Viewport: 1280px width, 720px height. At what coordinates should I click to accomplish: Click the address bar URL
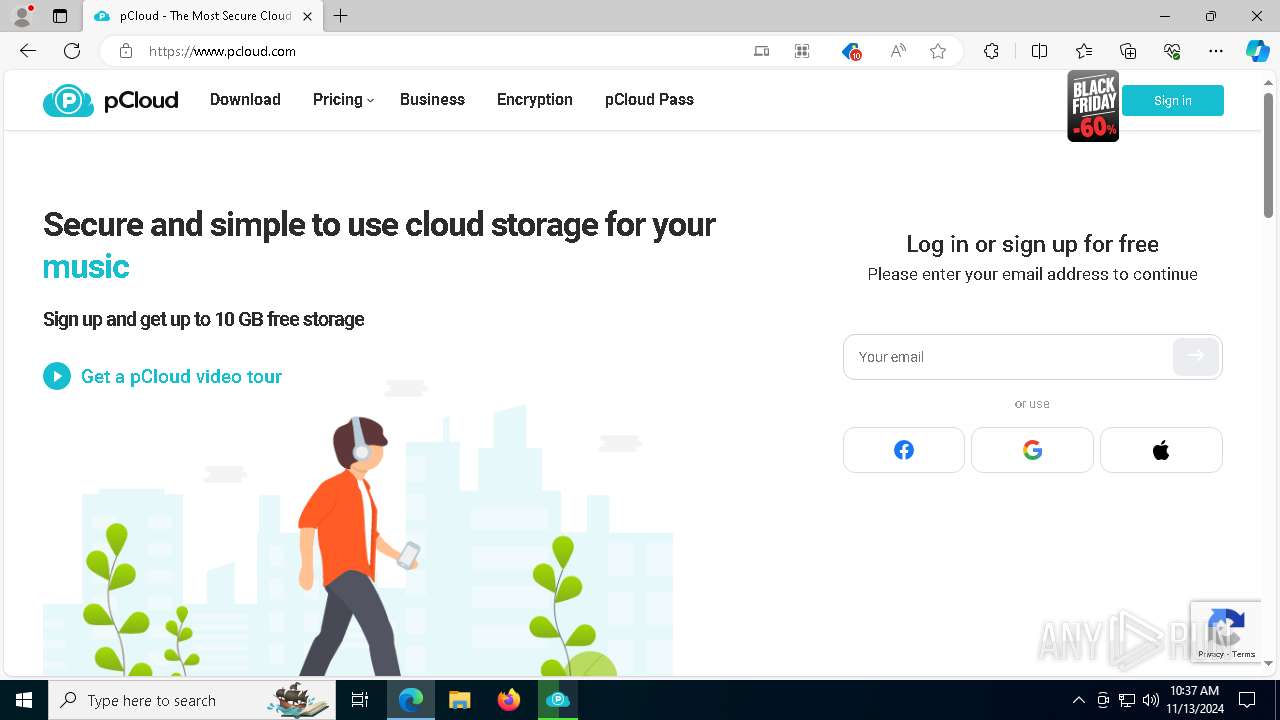point(222,51)
